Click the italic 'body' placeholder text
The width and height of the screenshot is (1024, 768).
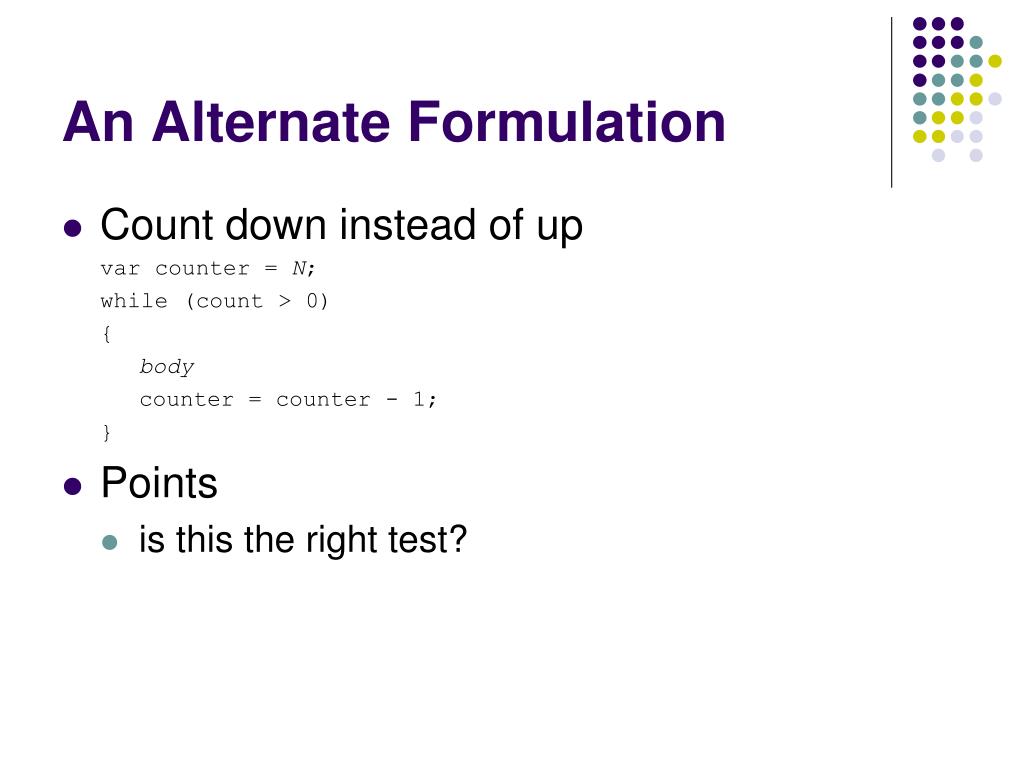point(167,366)
